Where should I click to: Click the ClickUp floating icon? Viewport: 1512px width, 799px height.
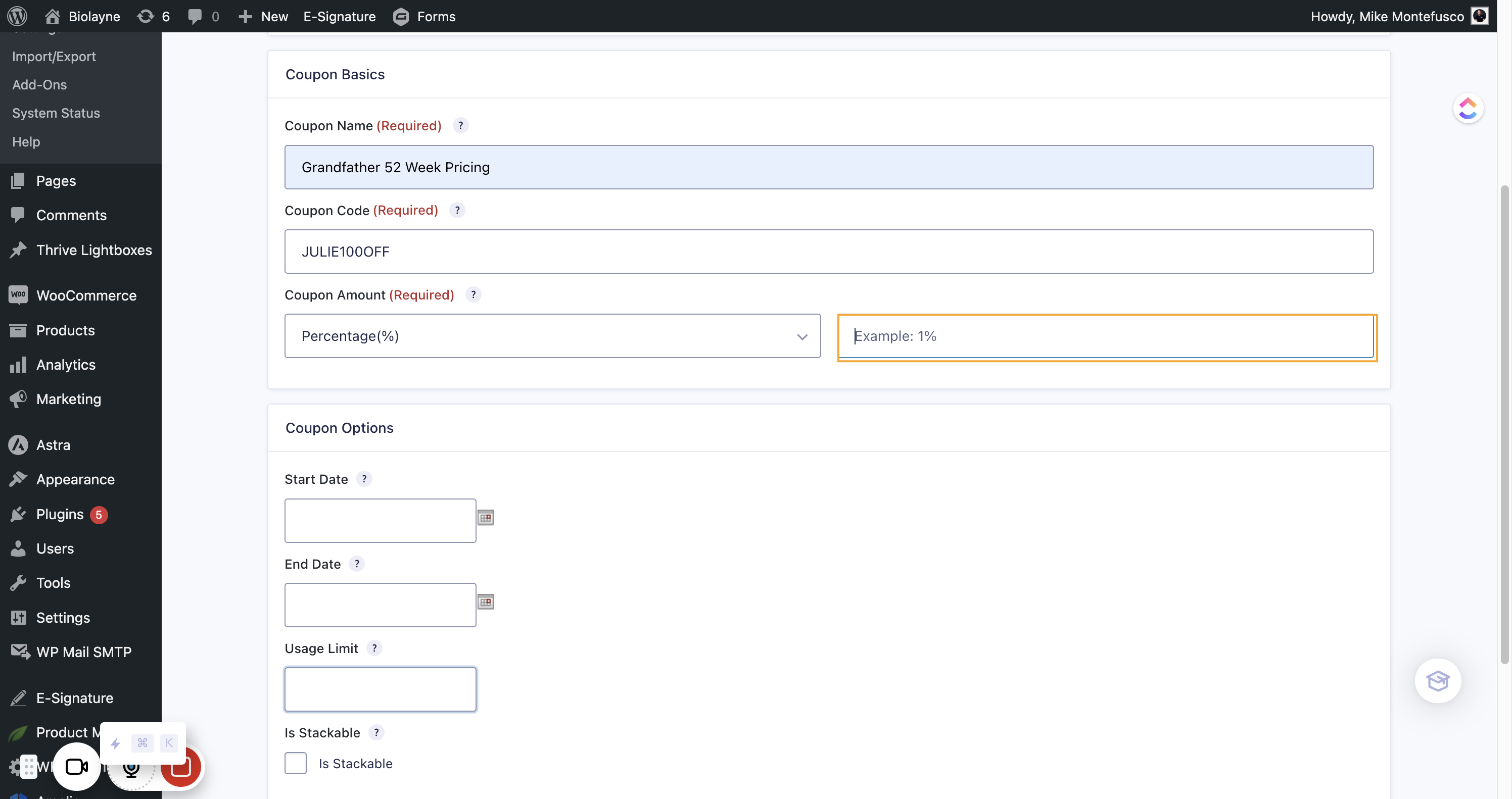[1468, 109]
